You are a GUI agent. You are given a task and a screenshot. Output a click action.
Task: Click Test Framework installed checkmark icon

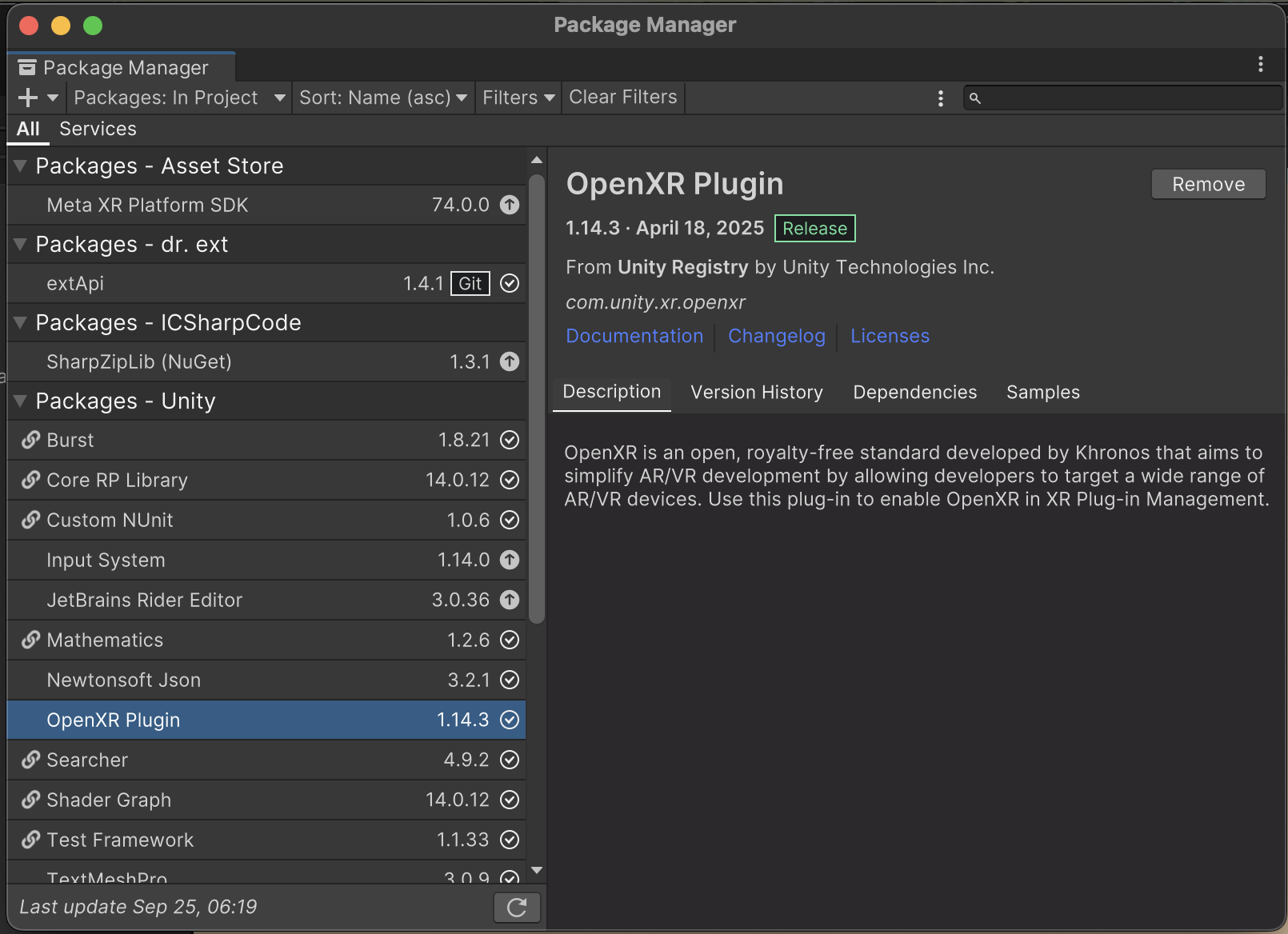[x=510, y=840]
